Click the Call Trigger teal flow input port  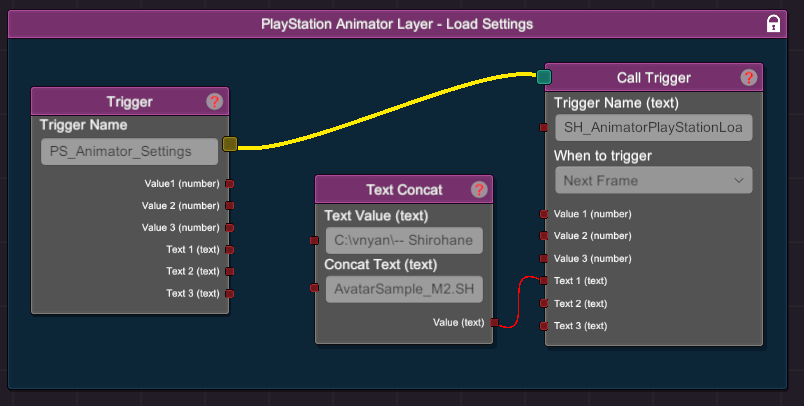(544, 77)
